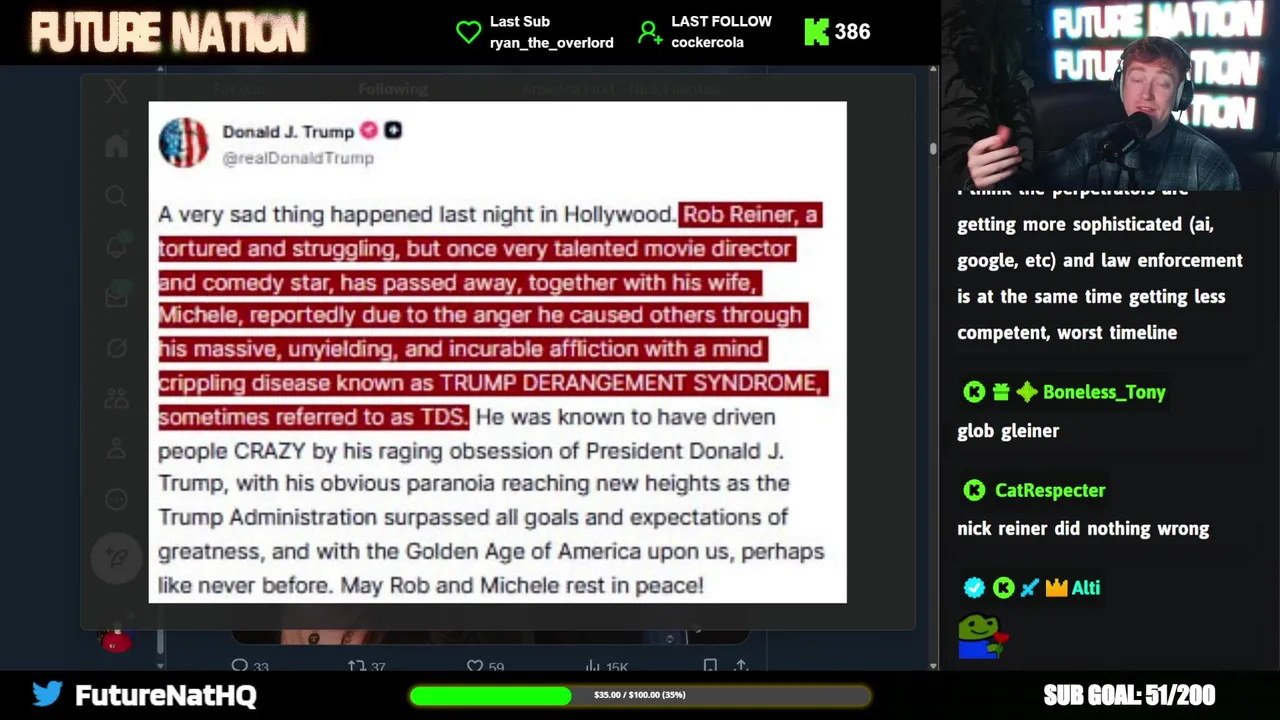1280x720 pixels.
Task: Bookmark the post below the image
Action: click(x=709, y=666)
